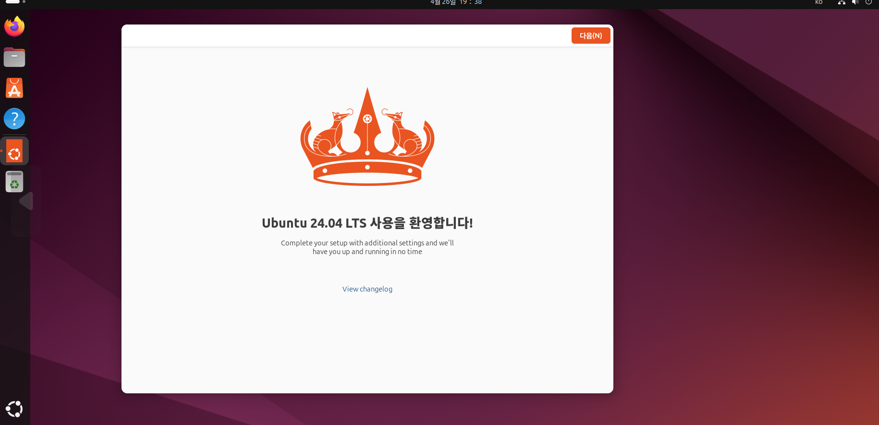Open the Trash icon in dock
Screen dimensions: 879x425
[15, 182]
